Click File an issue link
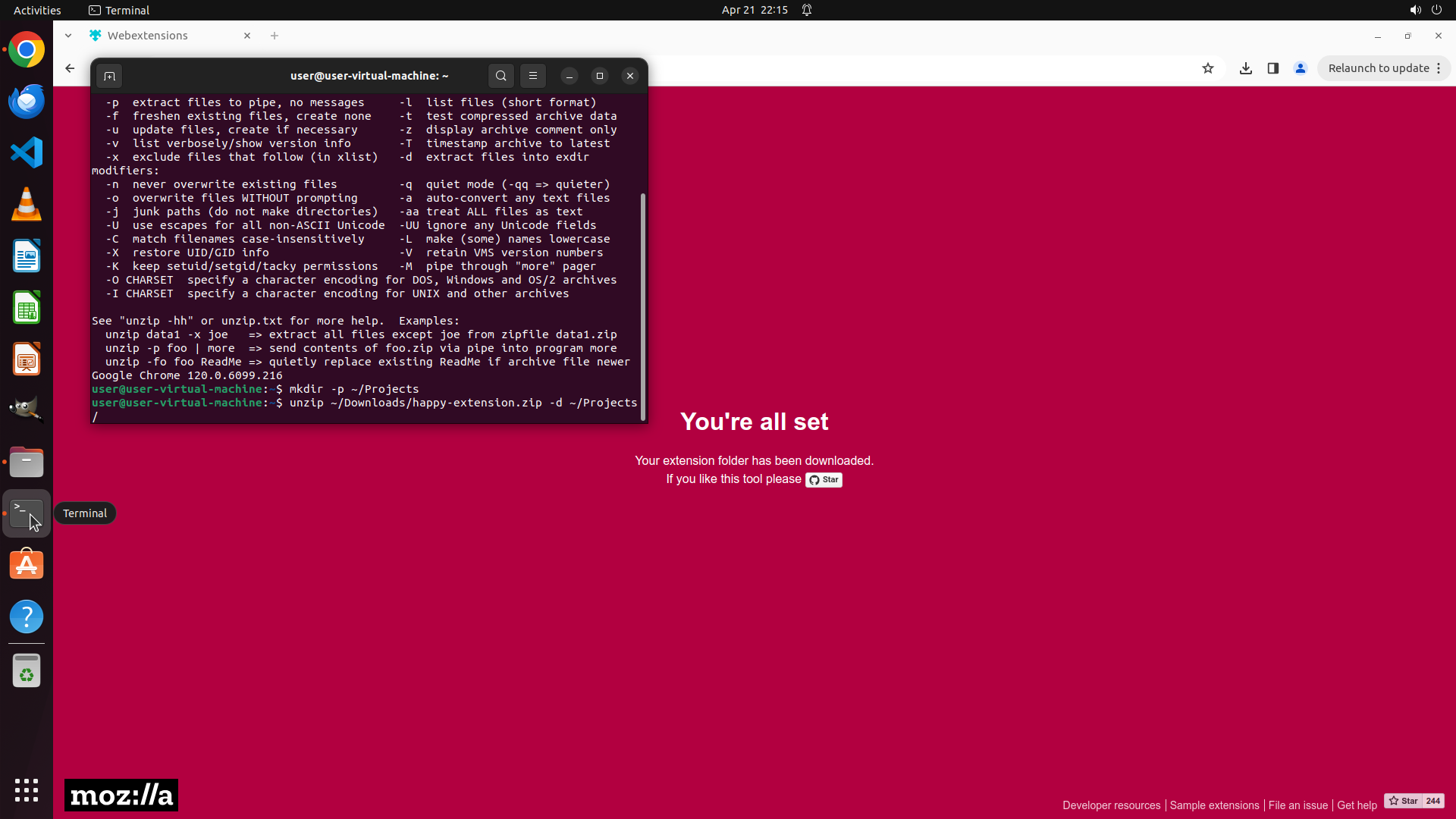The image size is (1456, 819). click(1298, 805)
